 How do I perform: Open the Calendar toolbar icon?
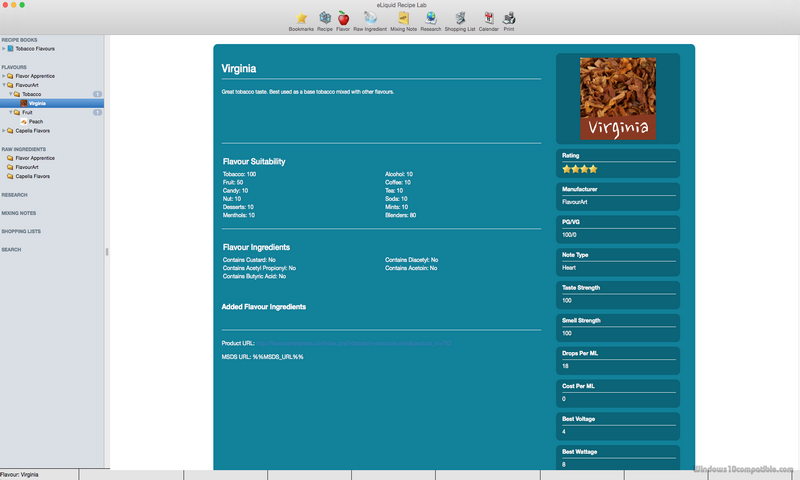[488, 18]
